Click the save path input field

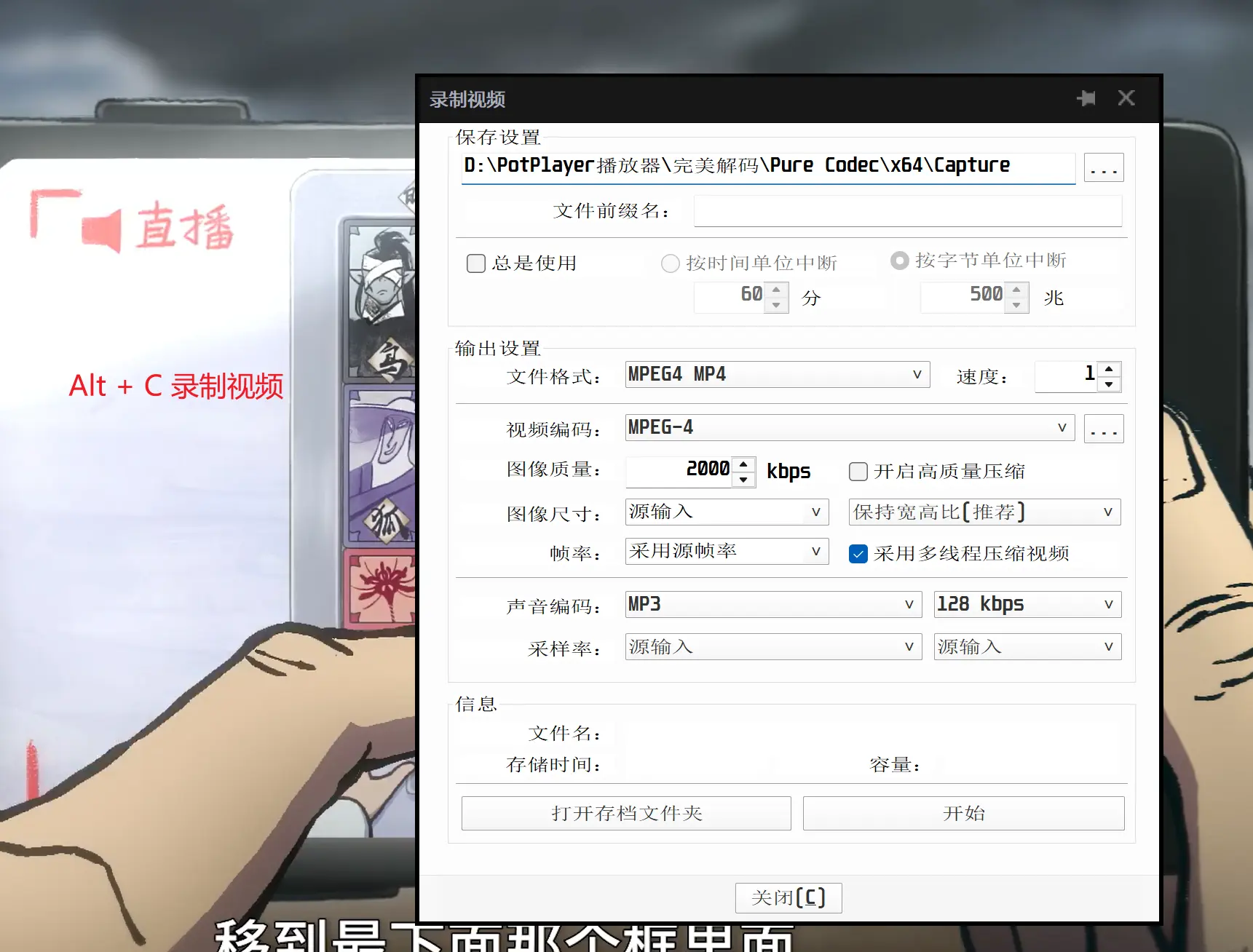point(768,167)
